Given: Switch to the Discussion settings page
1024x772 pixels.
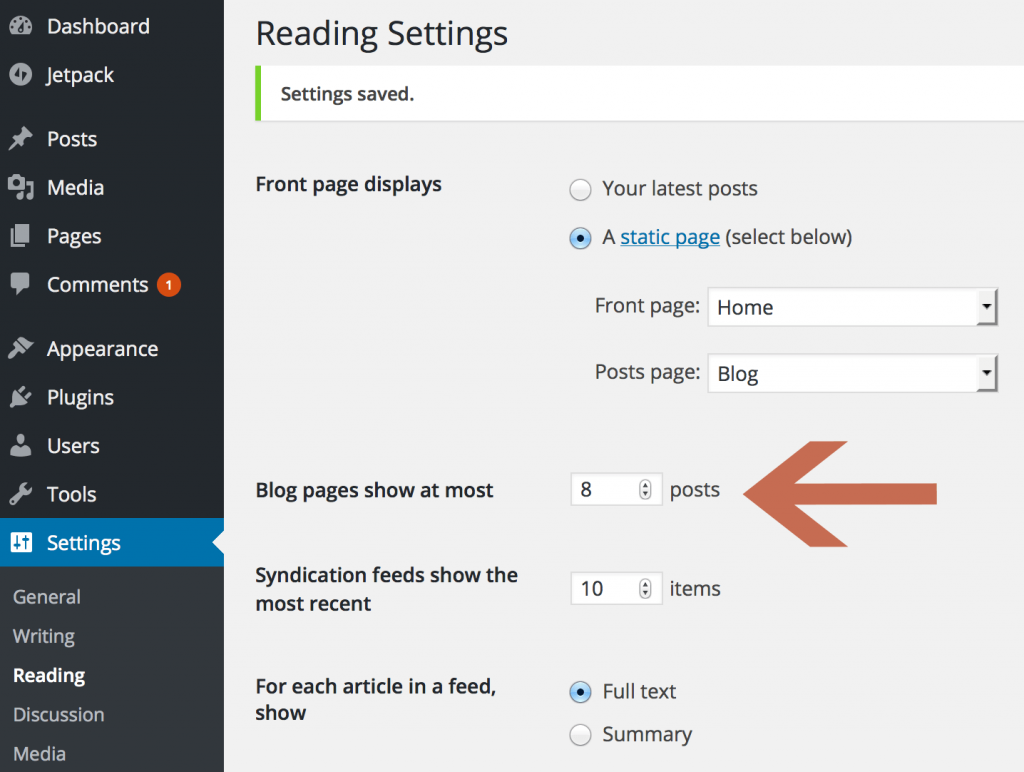Looking at the screenshot, I should pyautogui.click(x=57, y=715).
